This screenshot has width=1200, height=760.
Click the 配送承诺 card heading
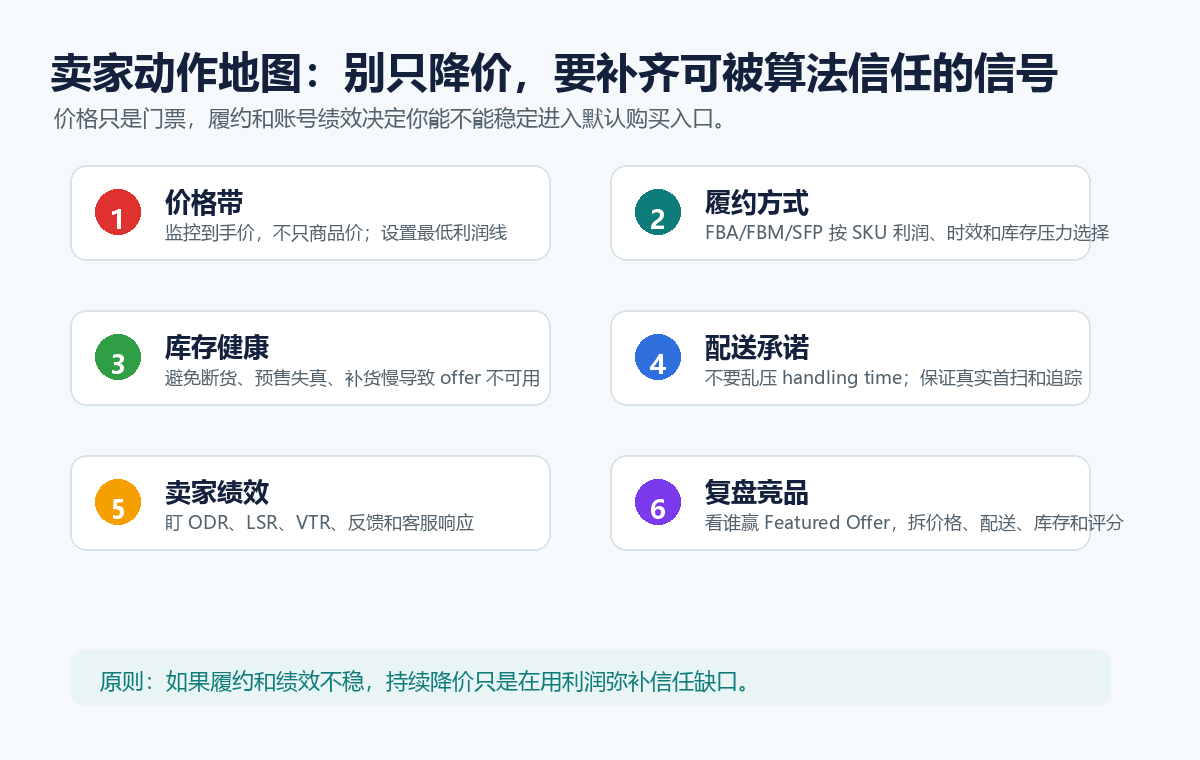[x=757, y=348]
